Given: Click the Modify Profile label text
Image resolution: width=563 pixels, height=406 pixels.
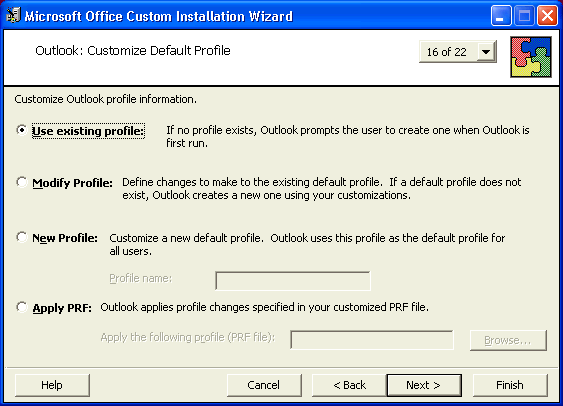Looking at the screenshot, I should tap(73, 183).
